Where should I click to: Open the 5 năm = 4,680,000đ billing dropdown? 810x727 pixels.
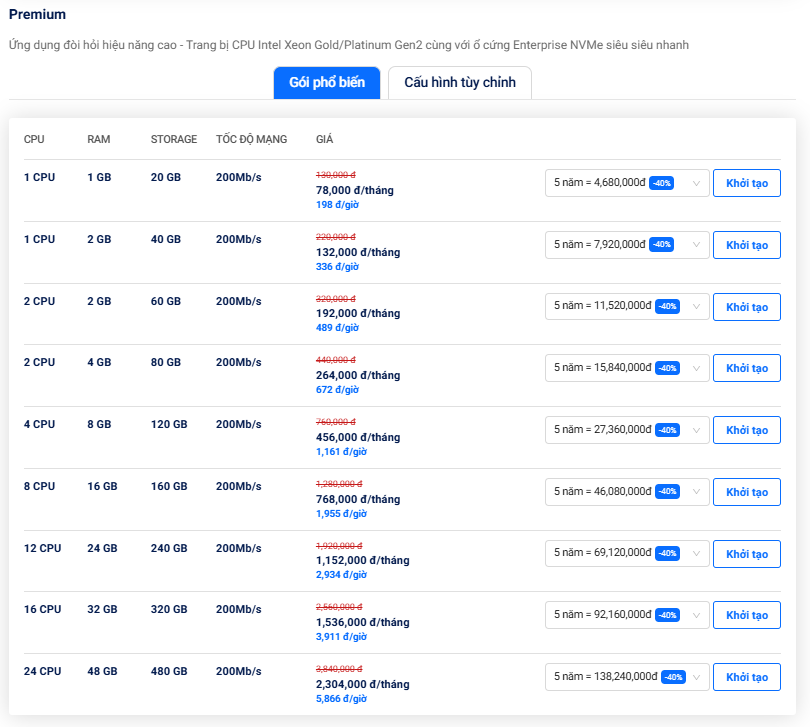[627, 183]
